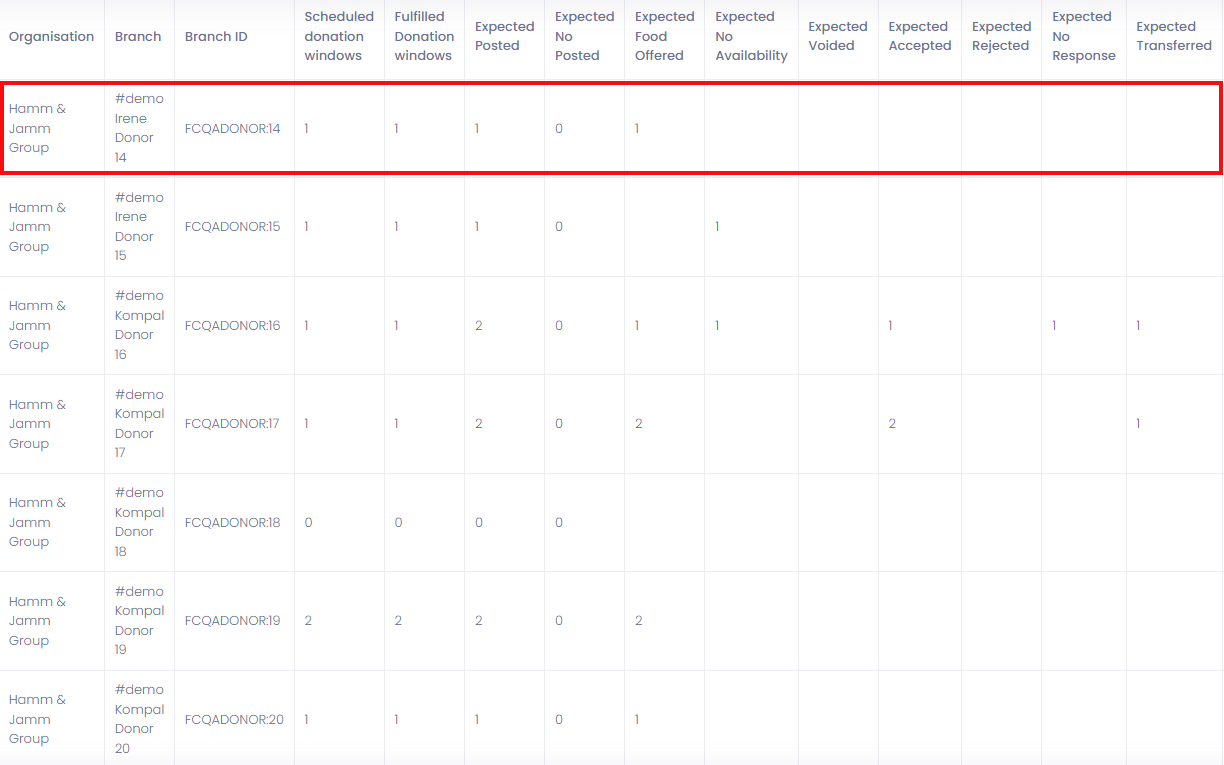1224x765 pixels.
Task: Click the #demo Irene Donor 15 branch
Action: (x=138, y=226)
